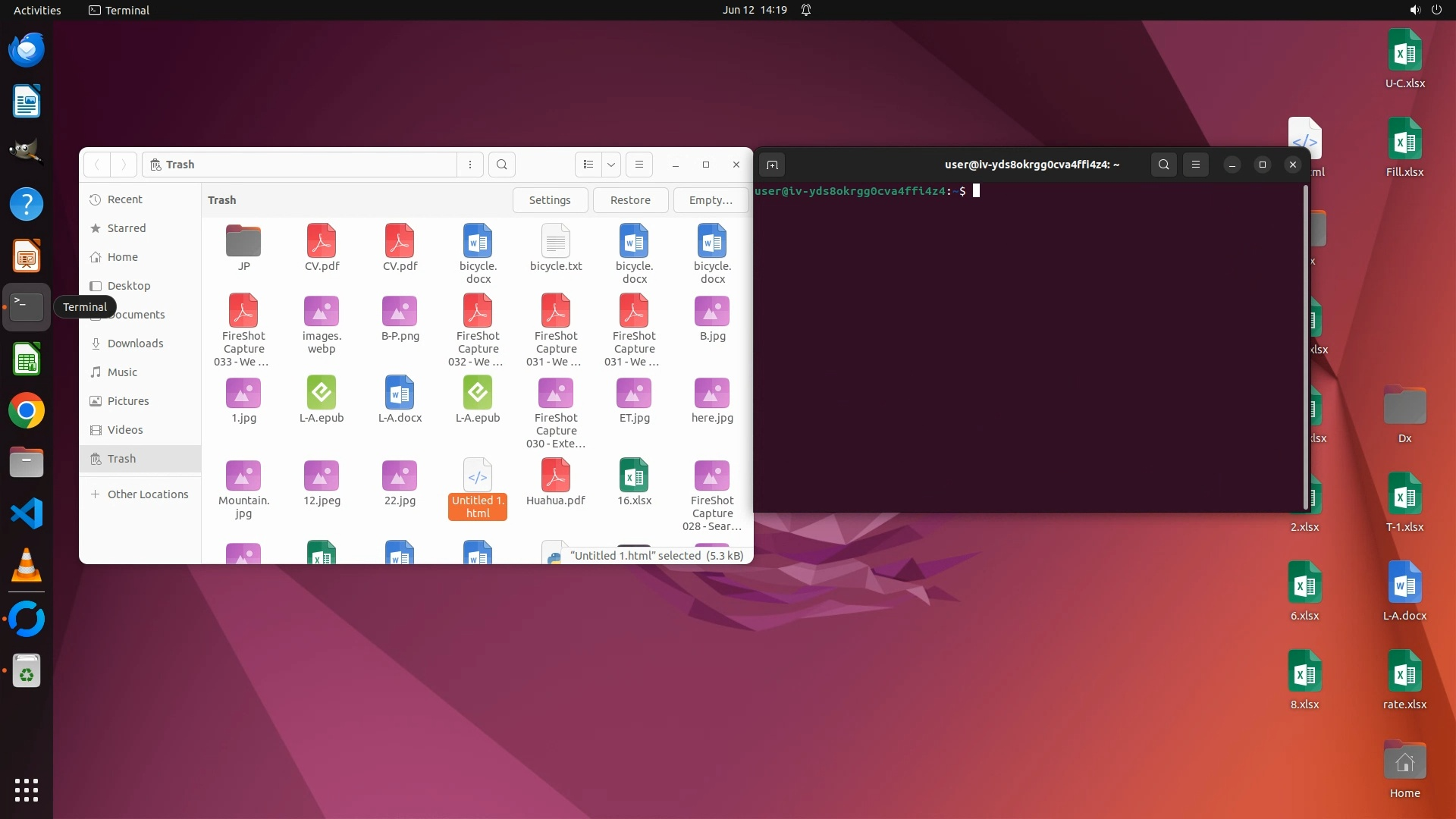Open Thunderbird mail from the dock

pyautogui.click(x=27, y=50)
